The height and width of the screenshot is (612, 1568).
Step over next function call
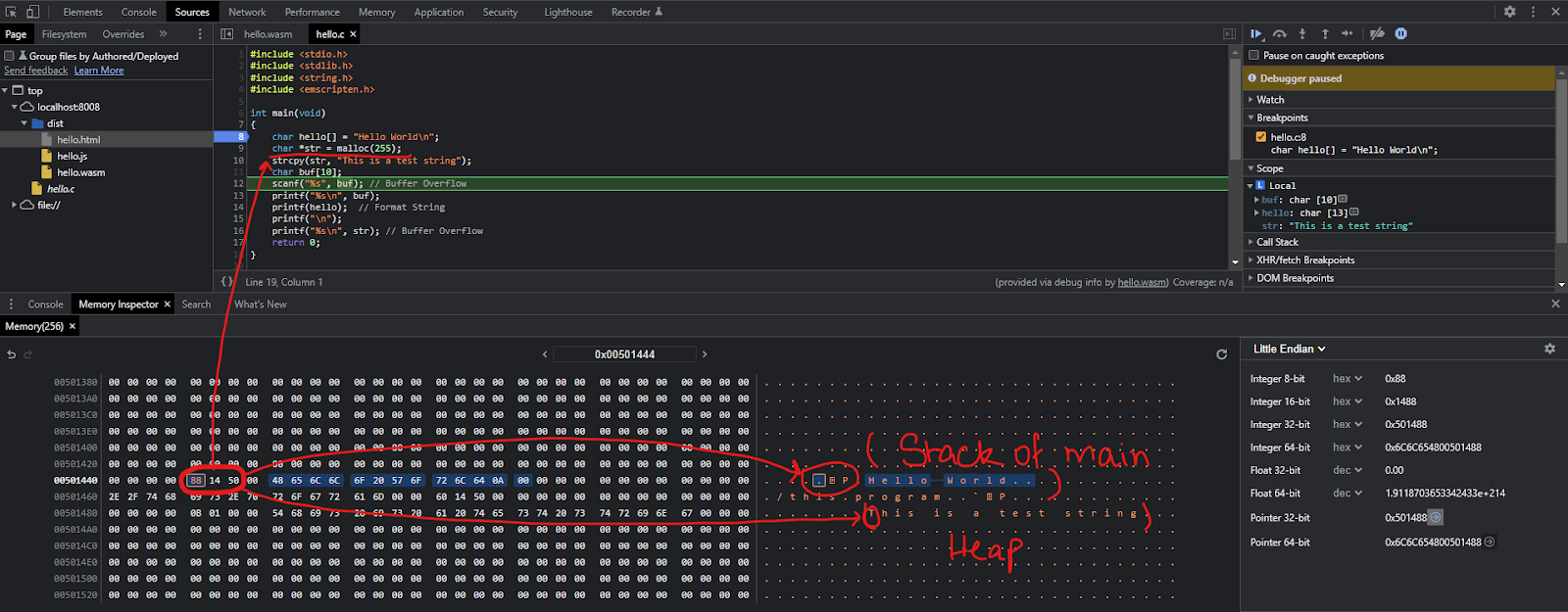pos(1280,33)
